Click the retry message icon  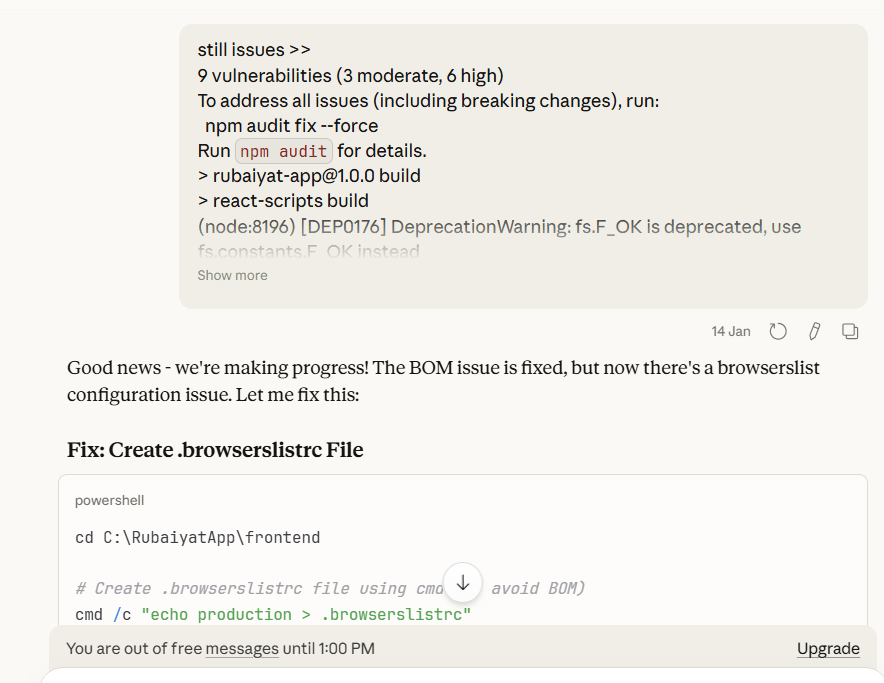click(778, 331)
